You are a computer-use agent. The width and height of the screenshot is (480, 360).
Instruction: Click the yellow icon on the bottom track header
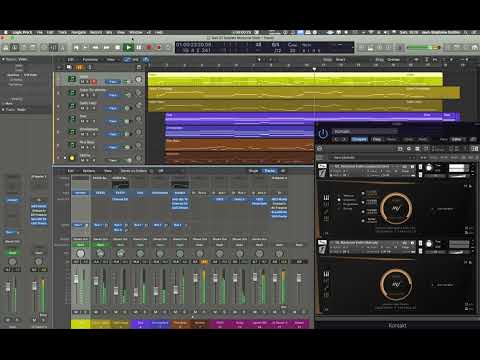coord(72,157)
